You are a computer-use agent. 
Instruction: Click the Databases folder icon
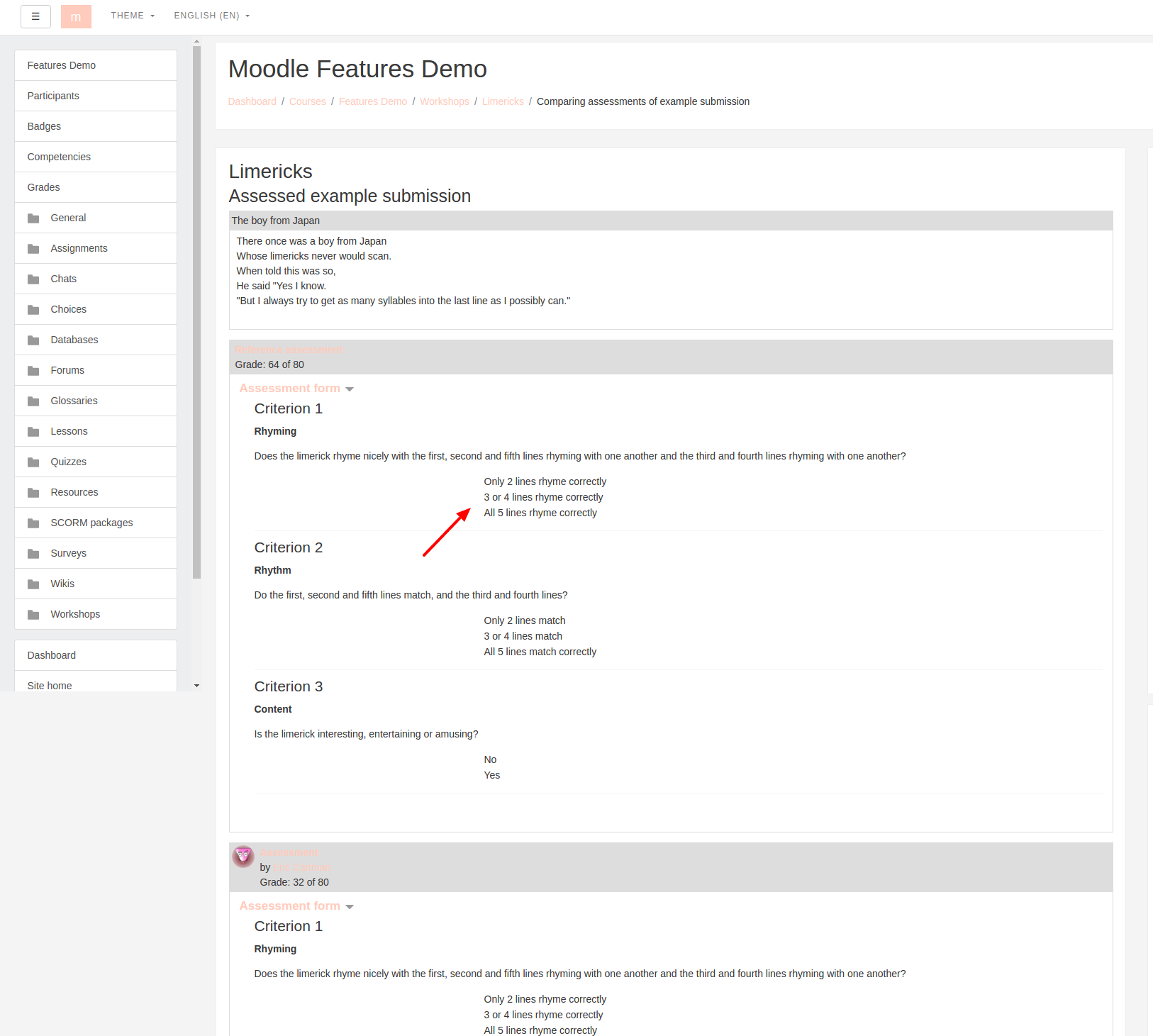click(x=33, y=340)
